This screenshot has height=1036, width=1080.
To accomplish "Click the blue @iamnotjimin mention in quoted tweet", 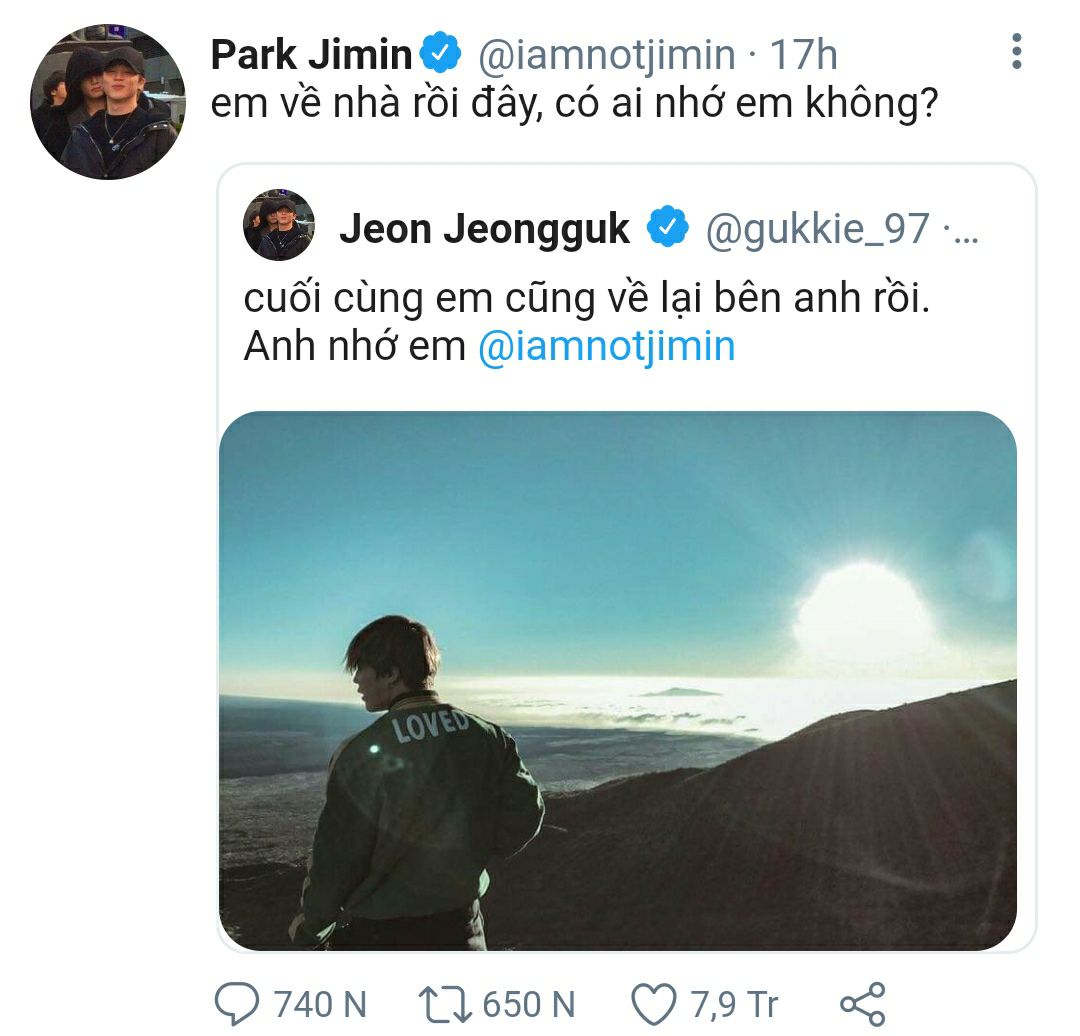I will 607,346.
